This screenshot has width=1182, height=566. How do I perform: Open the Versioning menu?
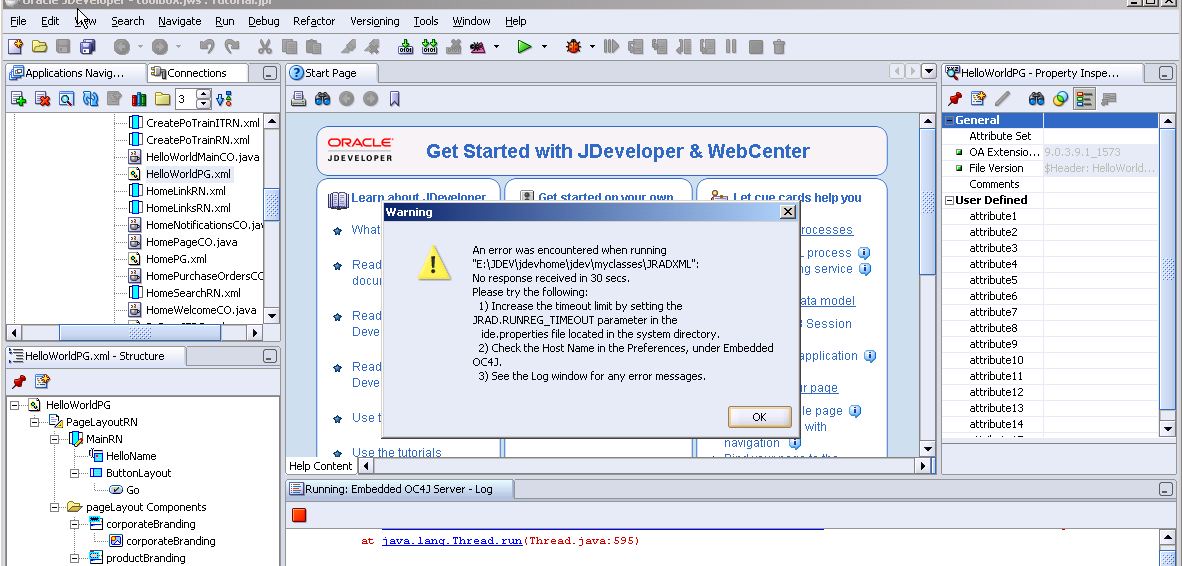coord(373,21)
